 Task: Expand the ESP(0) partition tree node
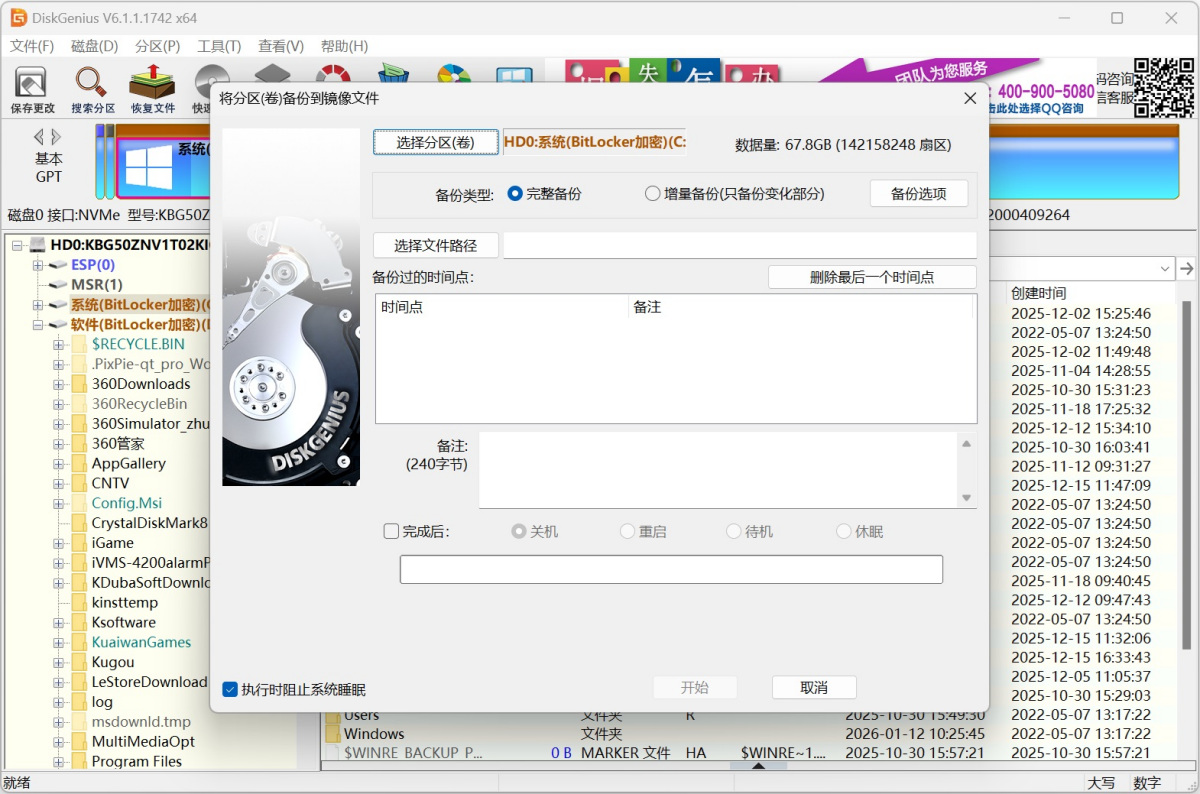tap(38, 265)
